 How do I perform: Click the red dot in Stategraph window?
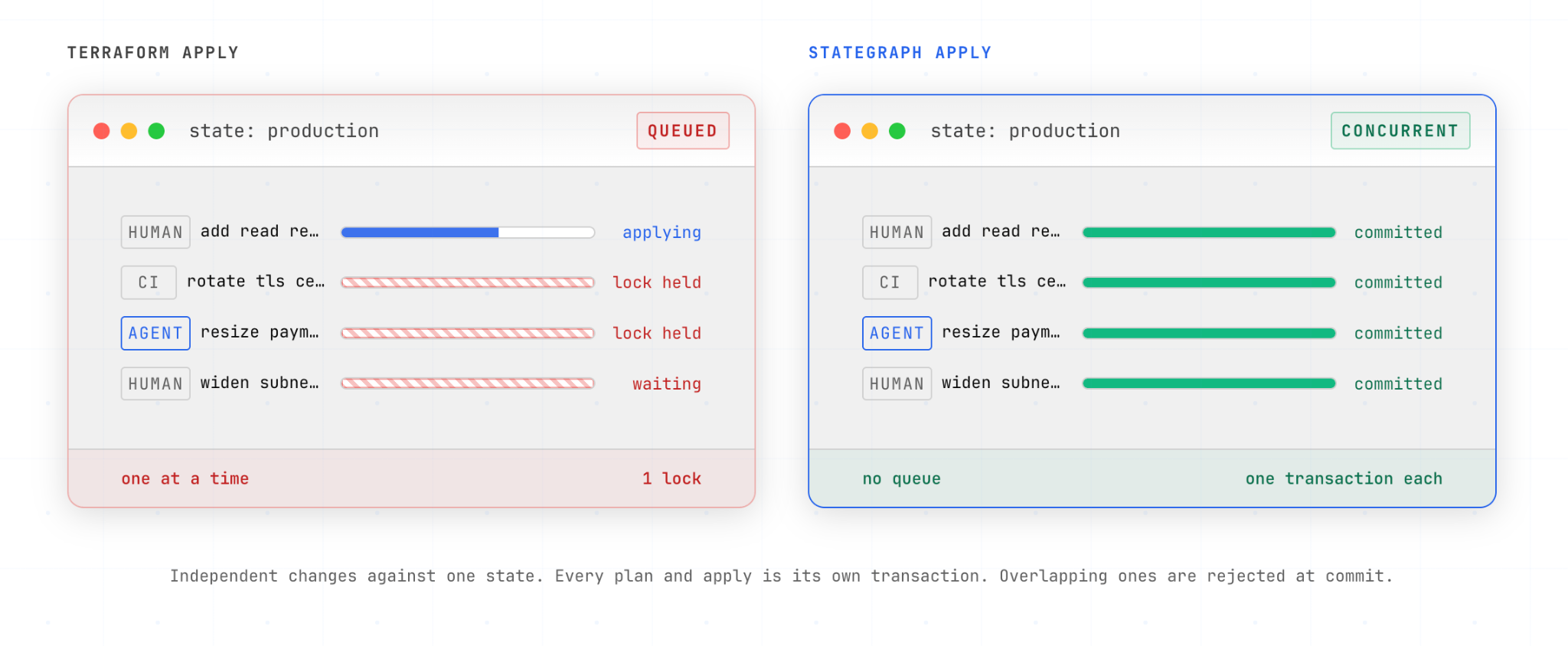click(842, 131)
